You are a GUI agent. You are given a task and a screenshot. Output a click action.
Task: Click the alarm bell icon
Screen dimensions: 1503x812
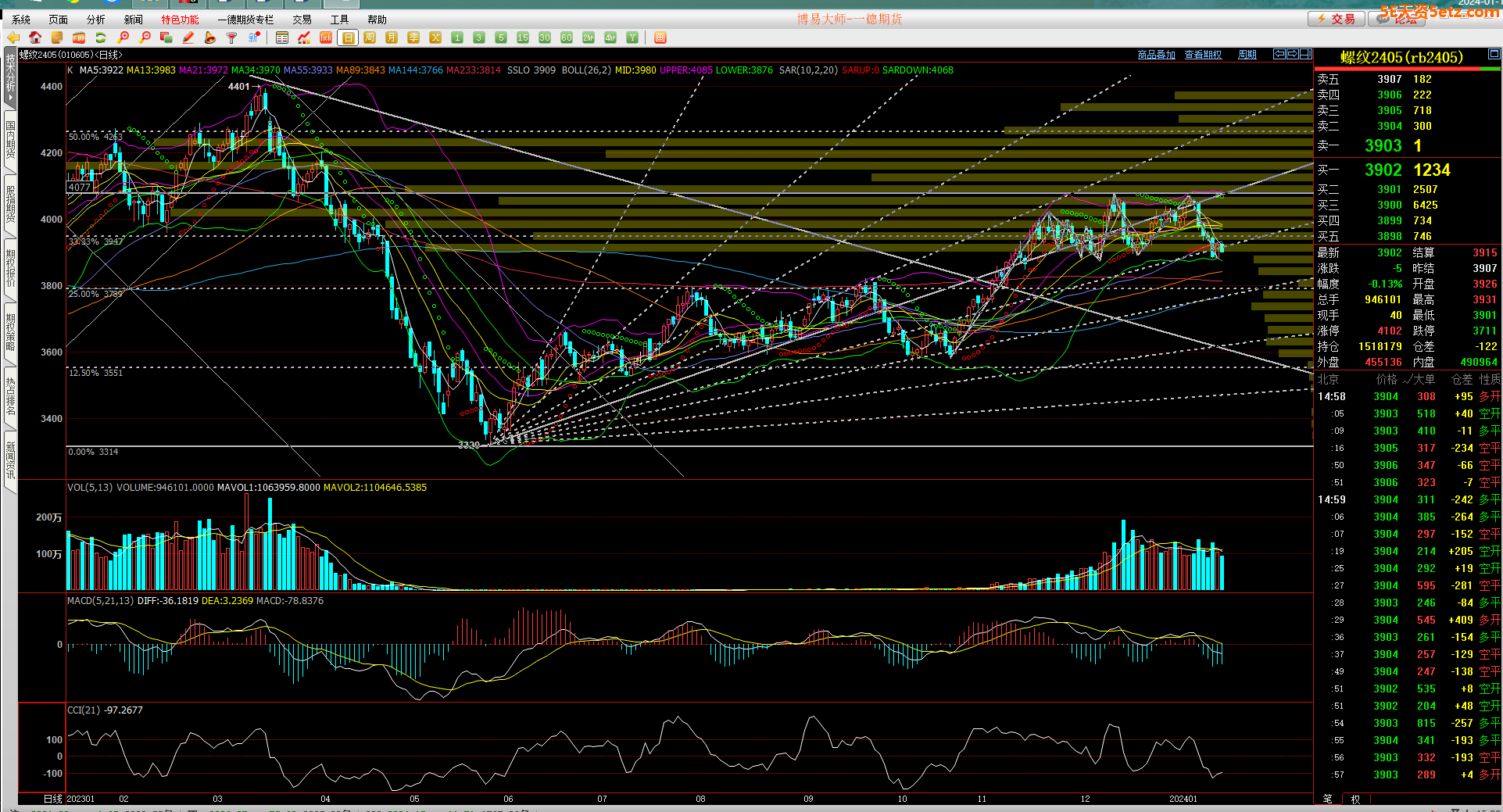tap(210, 38)
